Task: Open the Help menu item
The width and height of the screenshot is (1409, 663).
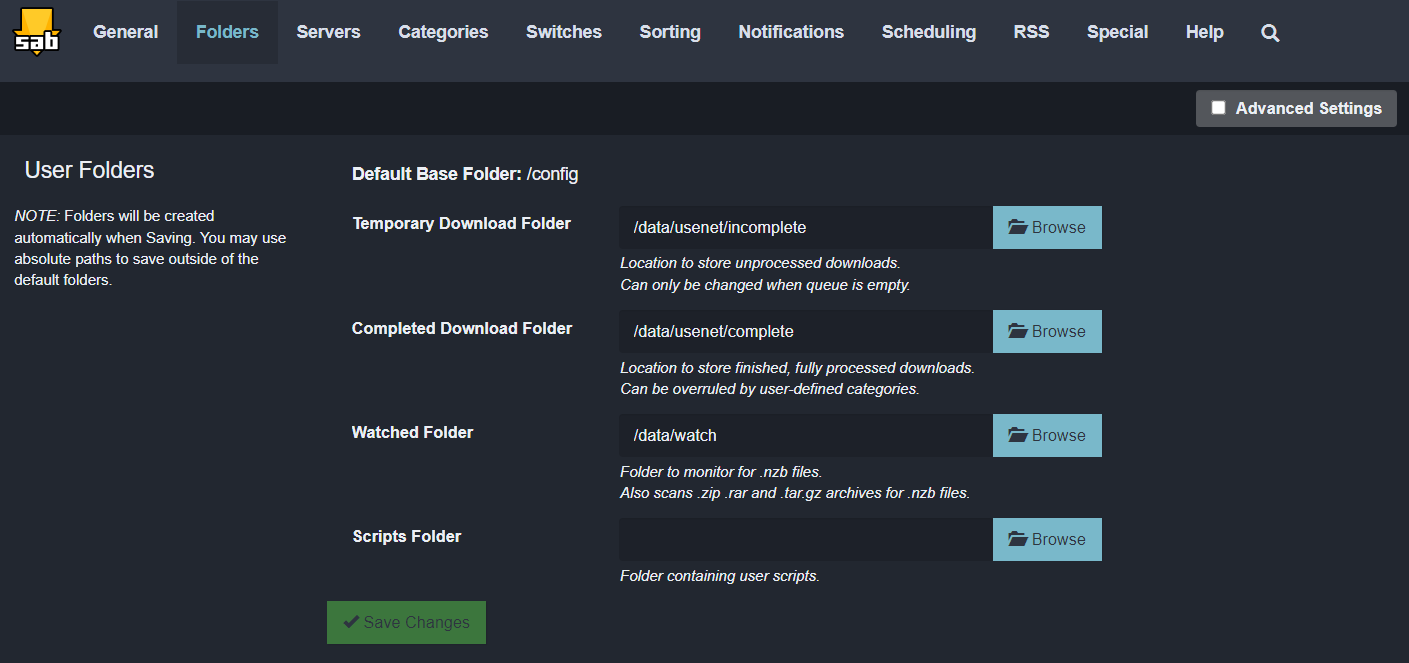Action: [1204, 32]
